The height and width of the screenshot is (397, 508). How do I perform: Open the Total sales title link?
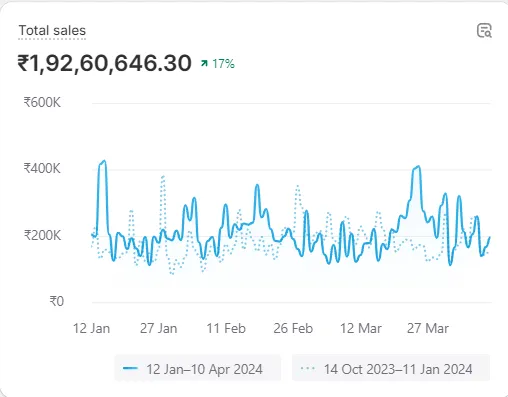coord(52,31)
